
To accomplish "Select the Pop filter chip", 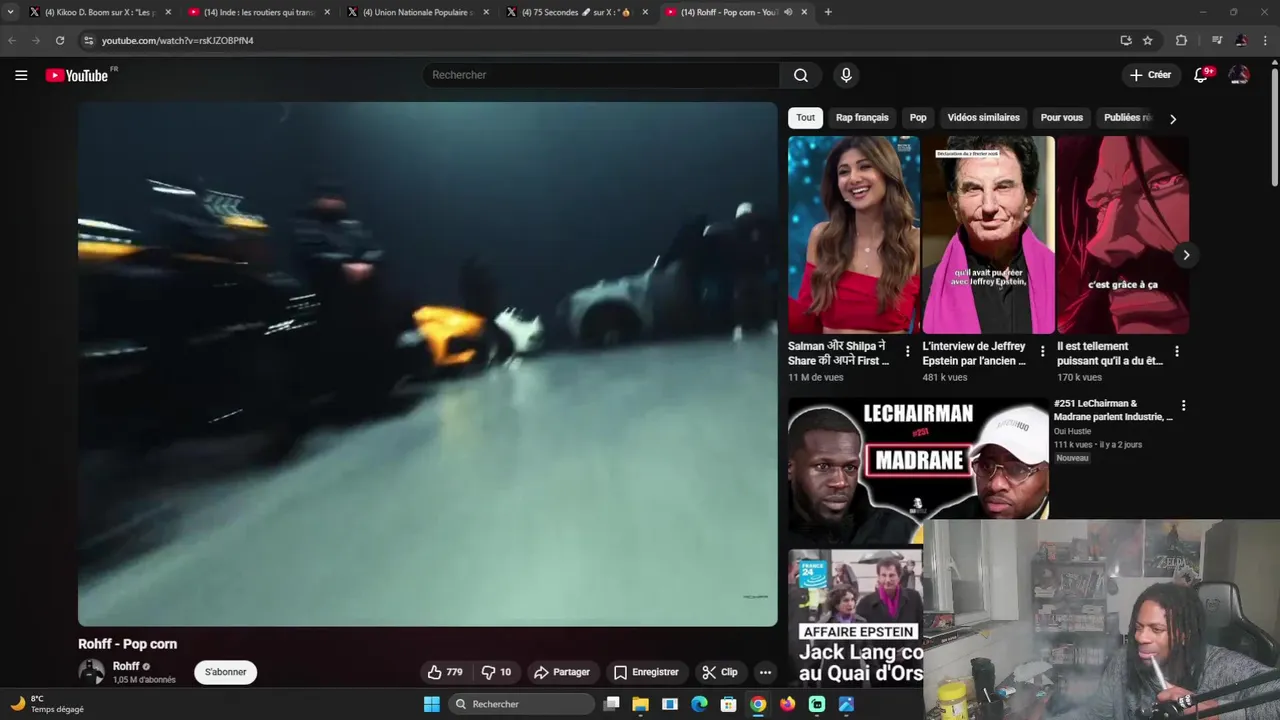I will 918,118.
